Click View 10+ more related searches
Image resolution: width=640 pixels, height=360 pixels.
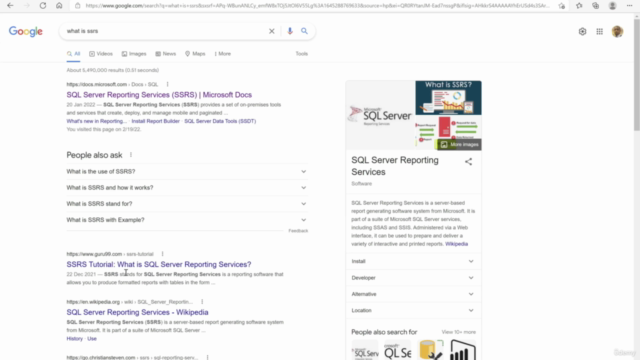coord(458,332)
